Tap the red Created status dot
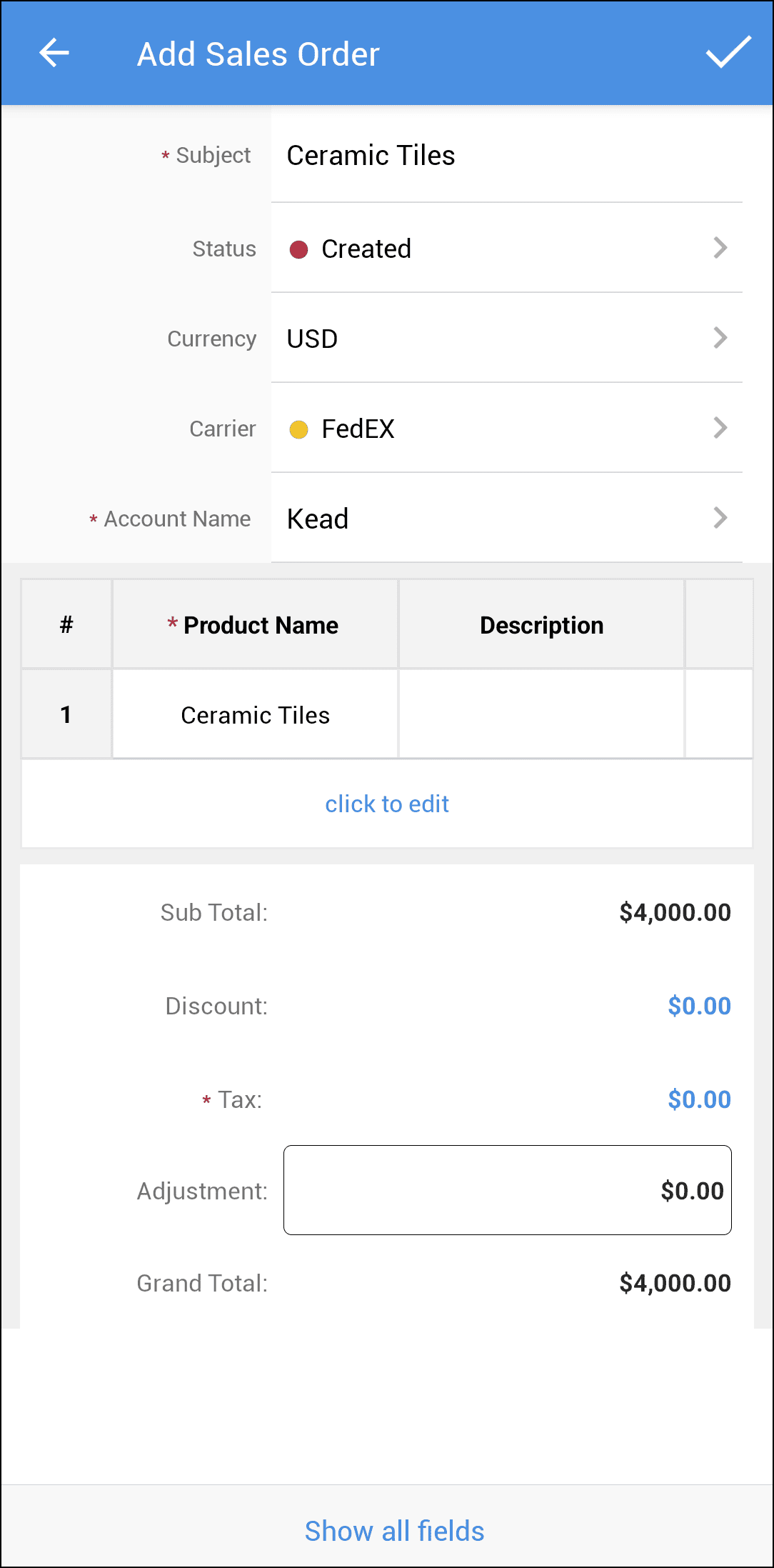Image resolution: width=774 pixels, height=1568 pixels. pos(298,249)
